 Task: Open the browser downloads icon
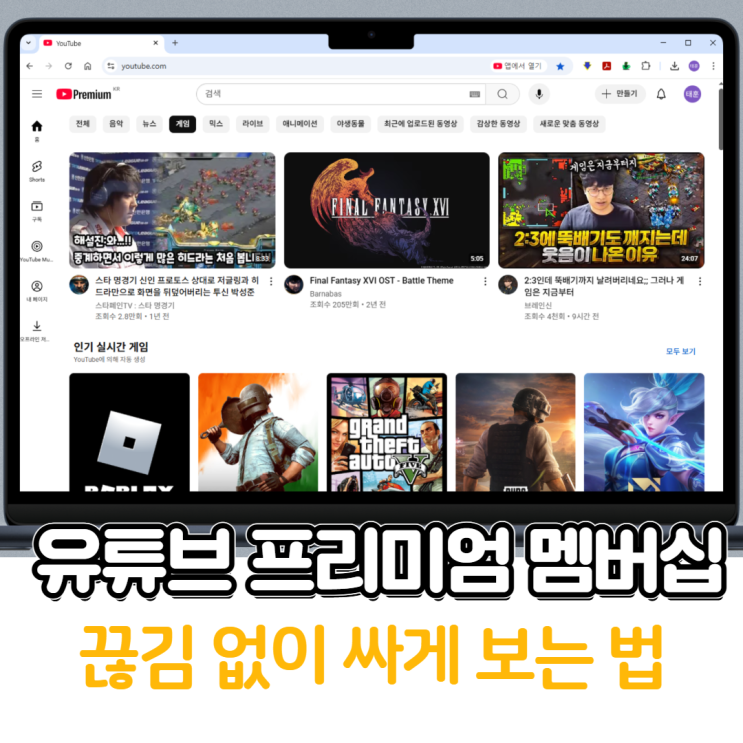674,66
